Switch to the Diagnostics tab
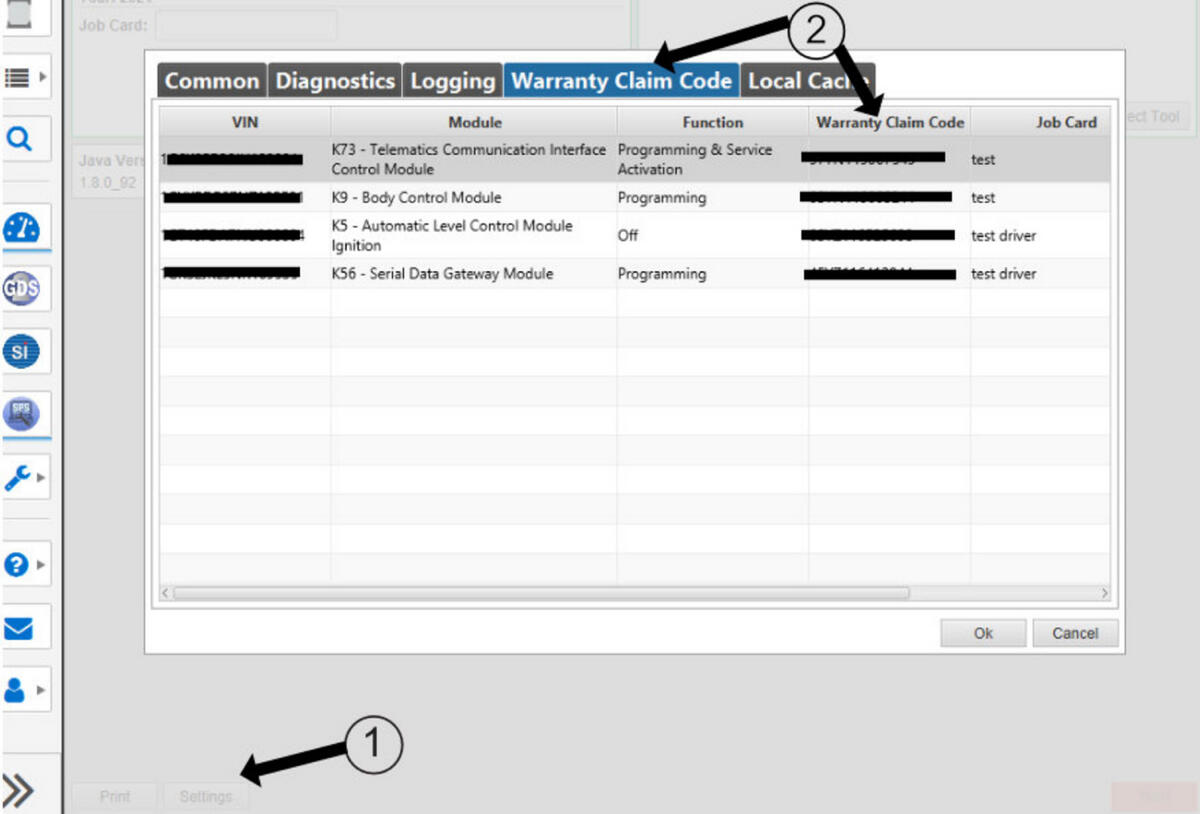1200x814 pixels. coord(335,81)
